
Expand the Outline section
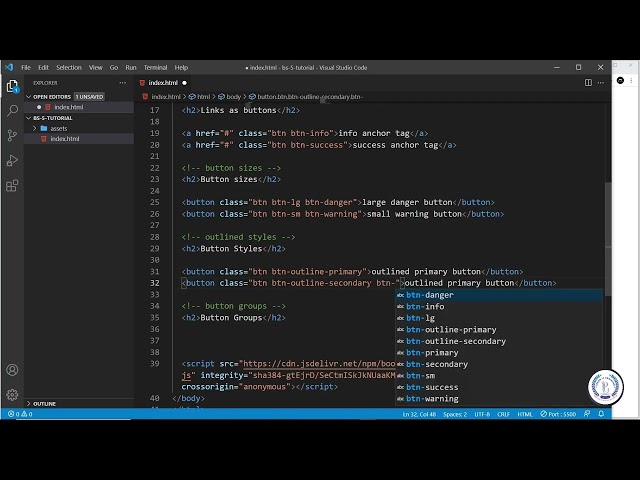coord(44,404)
